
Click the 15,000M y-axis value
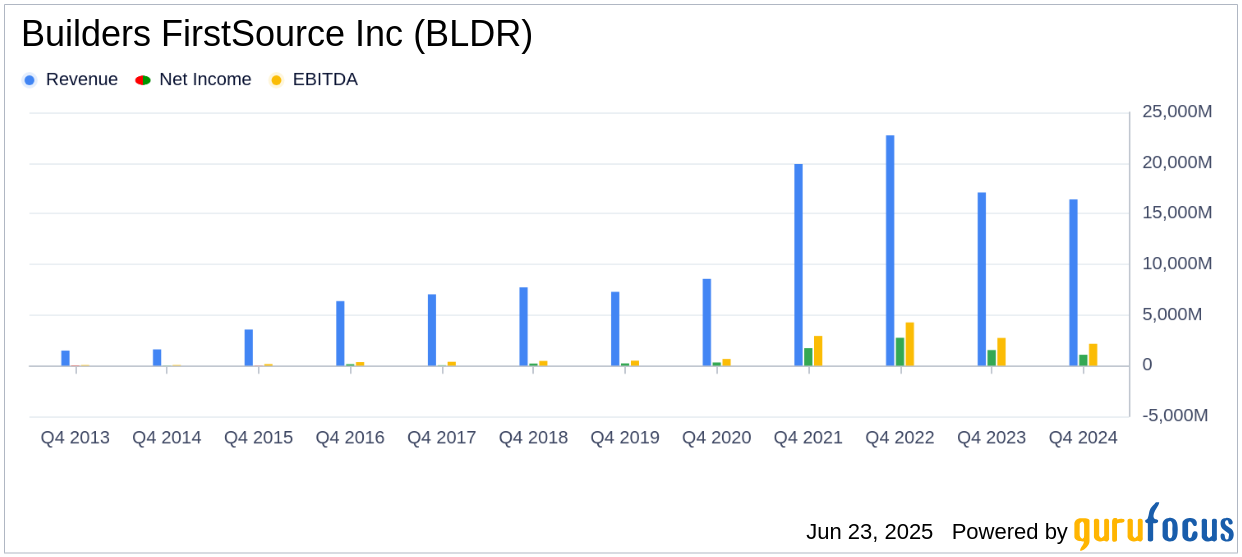click(x=1178, y=213)
